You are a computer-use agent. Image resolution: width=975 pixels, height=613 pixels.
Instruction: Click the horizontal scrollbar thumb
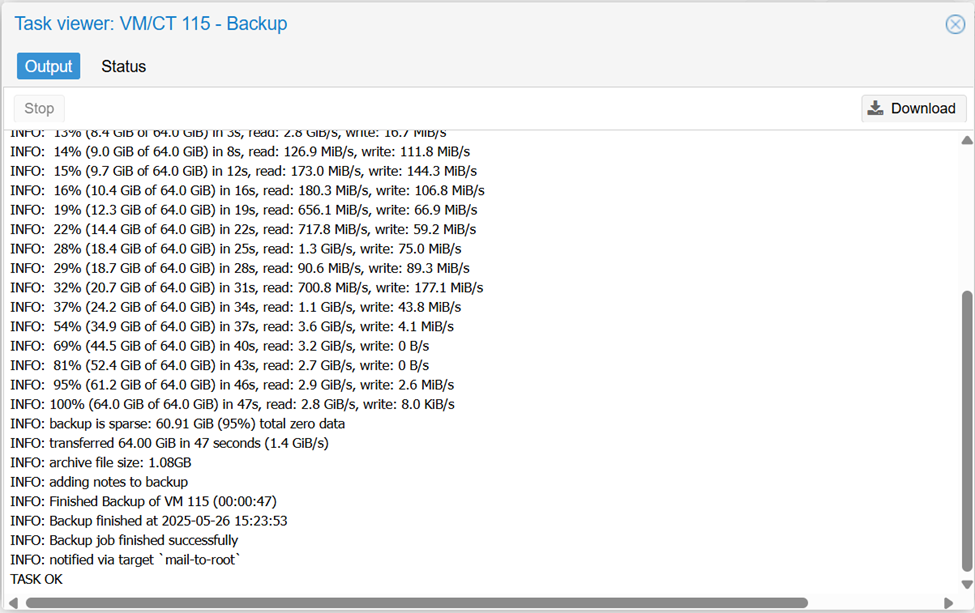[415, 603]
